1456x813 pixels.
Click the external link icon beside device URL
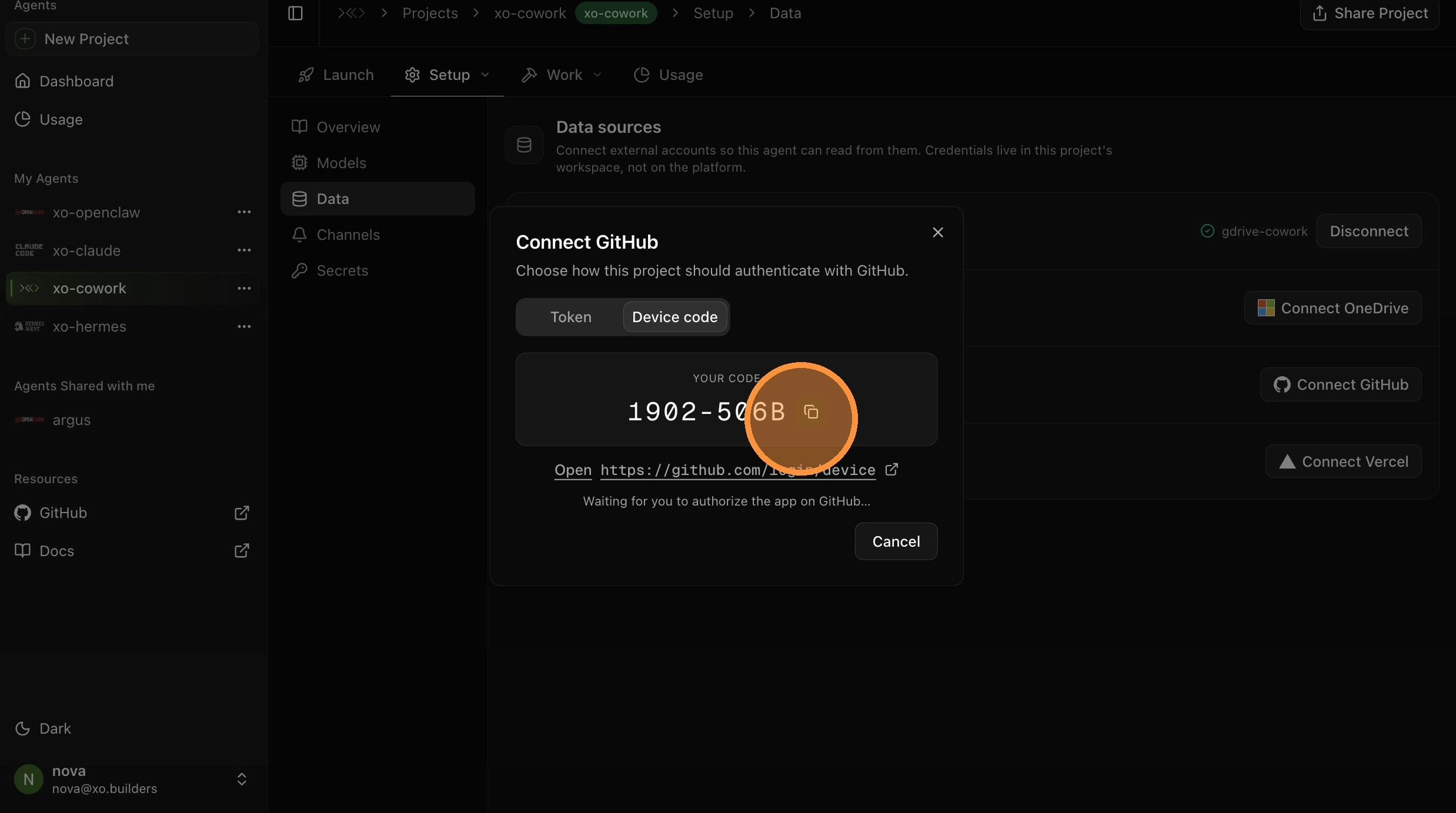click(891, 469)
